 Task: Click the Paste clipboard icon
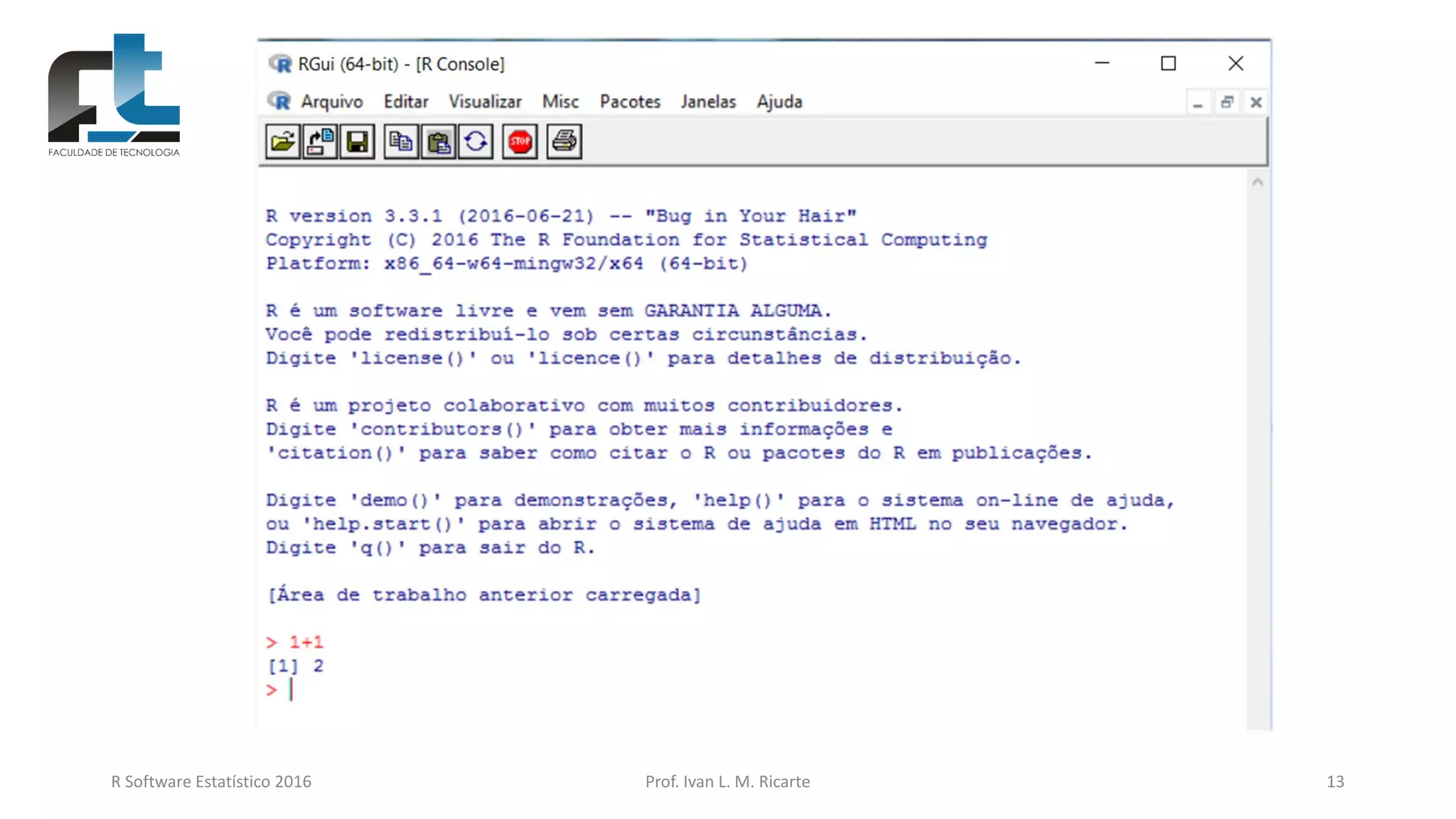pyautogui.click(x=439, y=142)
